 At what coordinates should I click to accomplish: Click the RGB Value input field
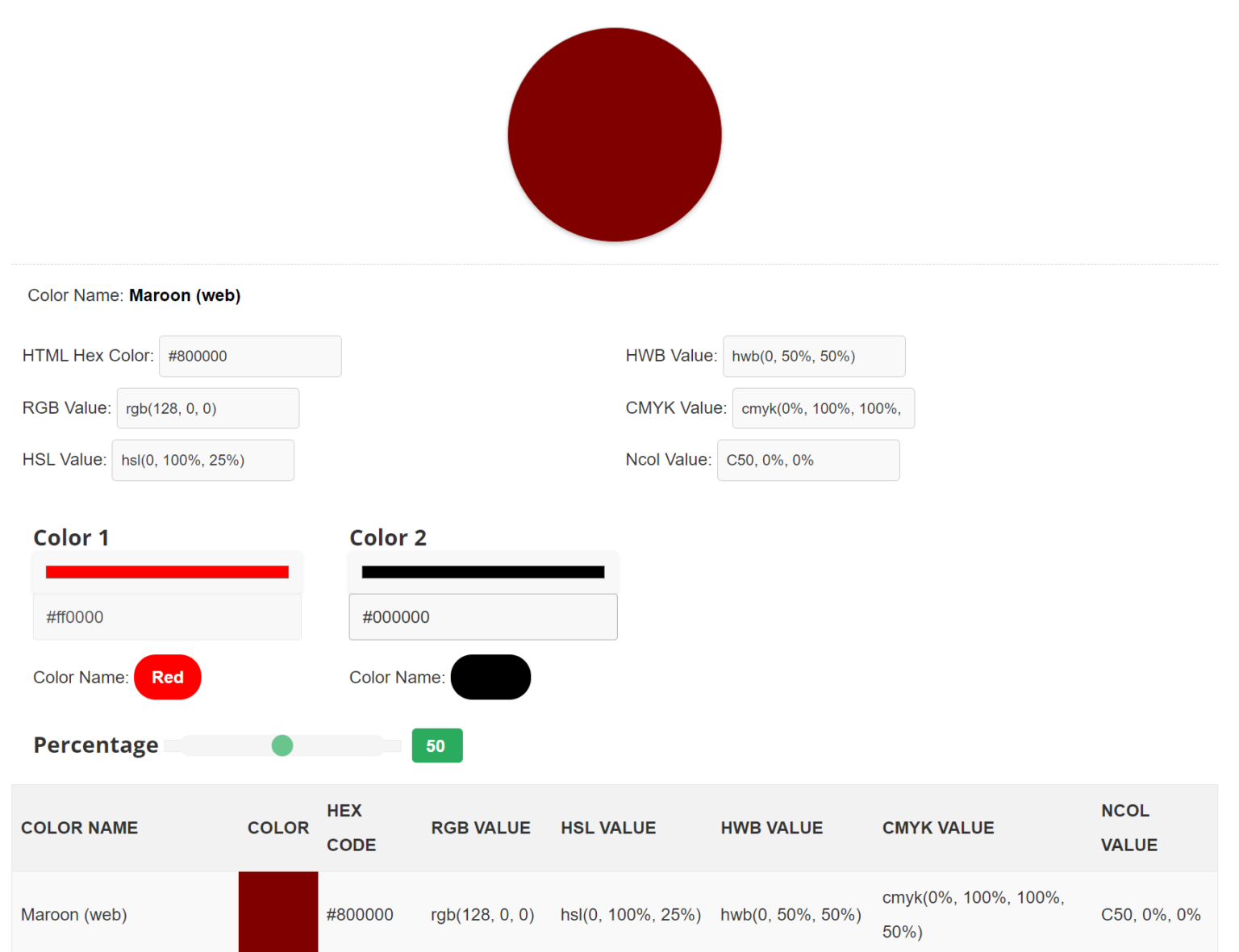[207, 408]
